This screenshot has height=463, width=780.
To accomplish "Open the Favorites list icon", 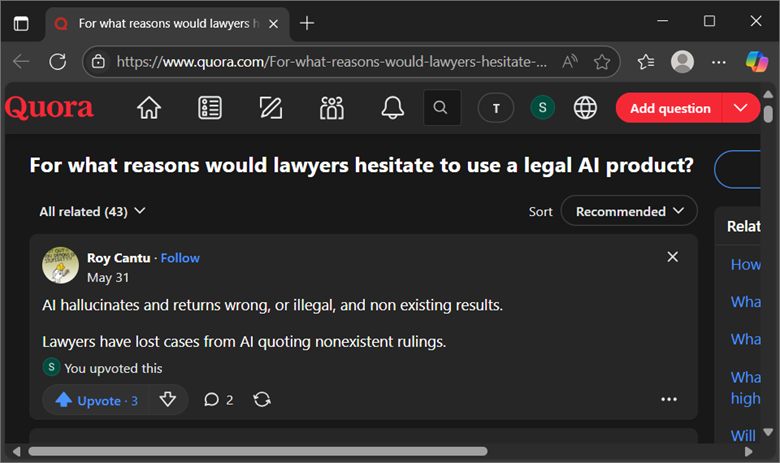I will tap(646, 62).
